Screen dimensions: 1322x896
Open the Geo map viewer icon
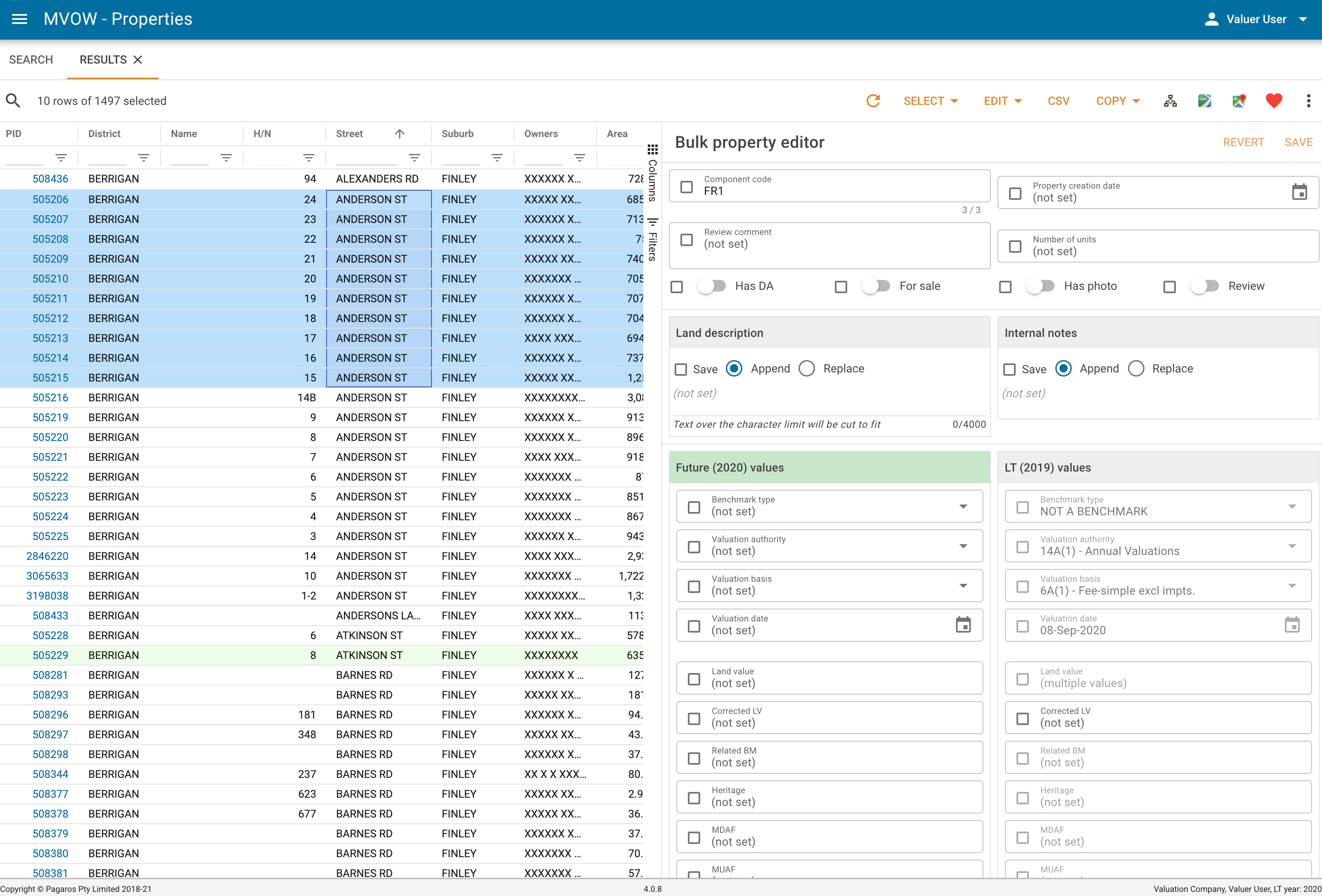coord(1204,101)
